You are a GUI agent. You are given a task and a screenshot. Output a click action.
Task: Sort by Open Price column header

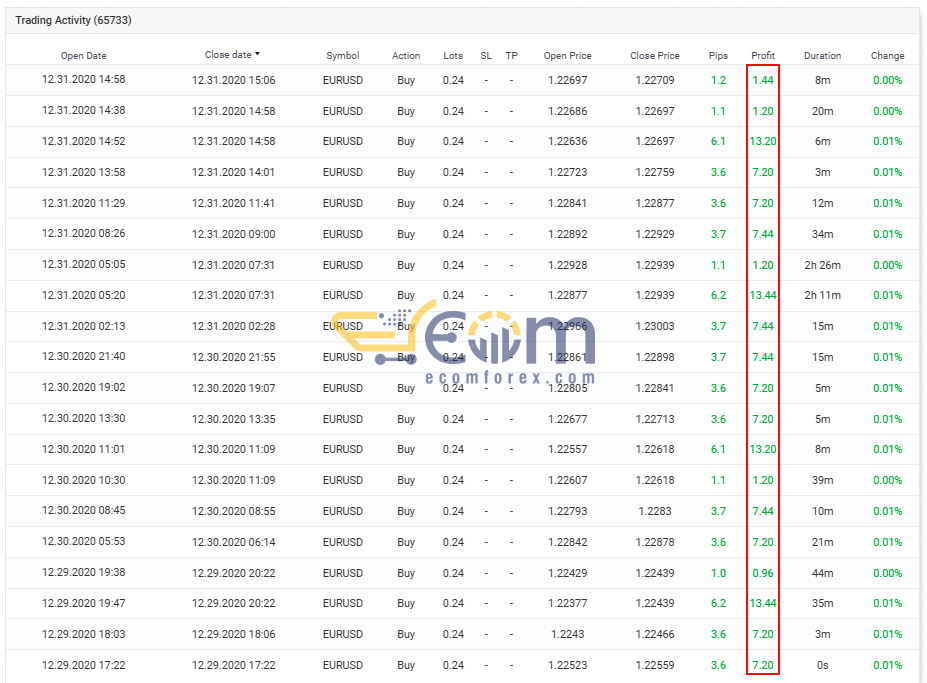pos(568,56)
